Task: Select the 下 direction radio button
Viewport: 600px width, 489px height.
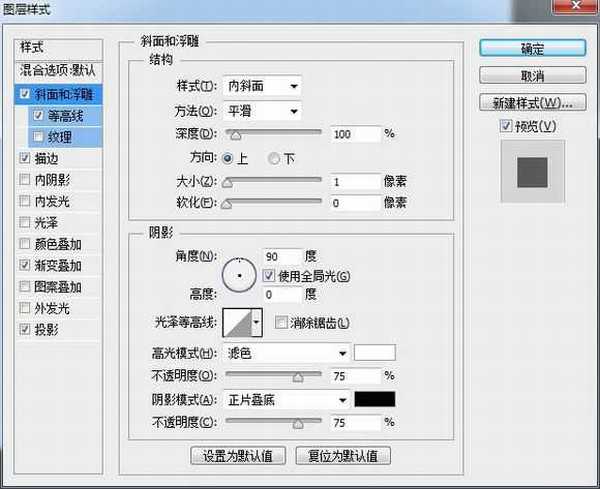Action: [274, 158]
